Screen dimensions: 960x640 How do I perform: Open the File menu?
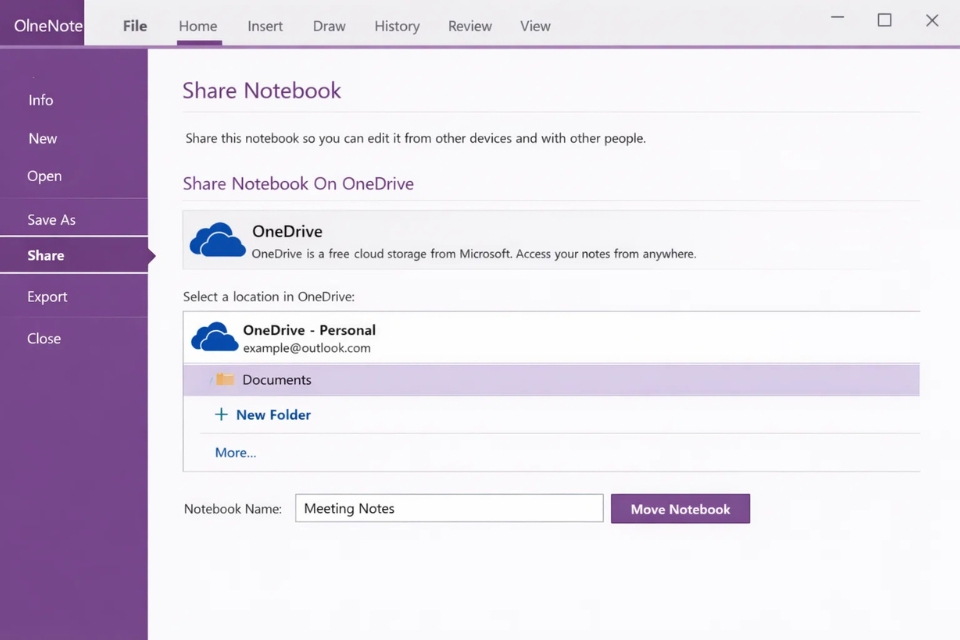pos(134,25)
